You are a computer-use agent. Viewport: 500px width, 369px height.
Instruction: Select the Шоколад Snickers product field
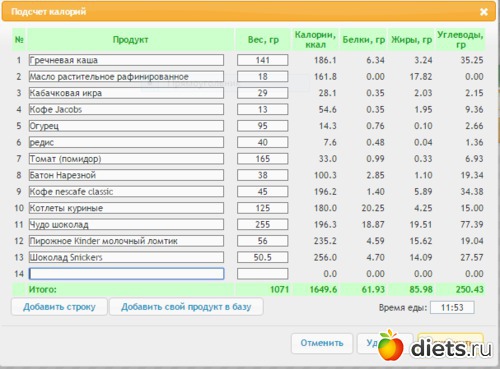(x=126, y=257)
